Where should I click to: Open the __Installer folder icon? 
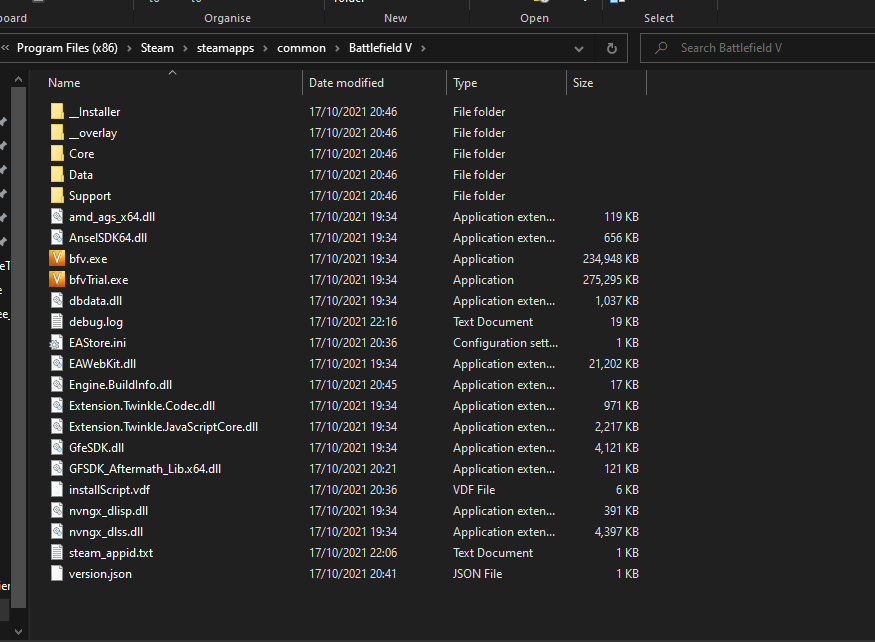[57, 112]
